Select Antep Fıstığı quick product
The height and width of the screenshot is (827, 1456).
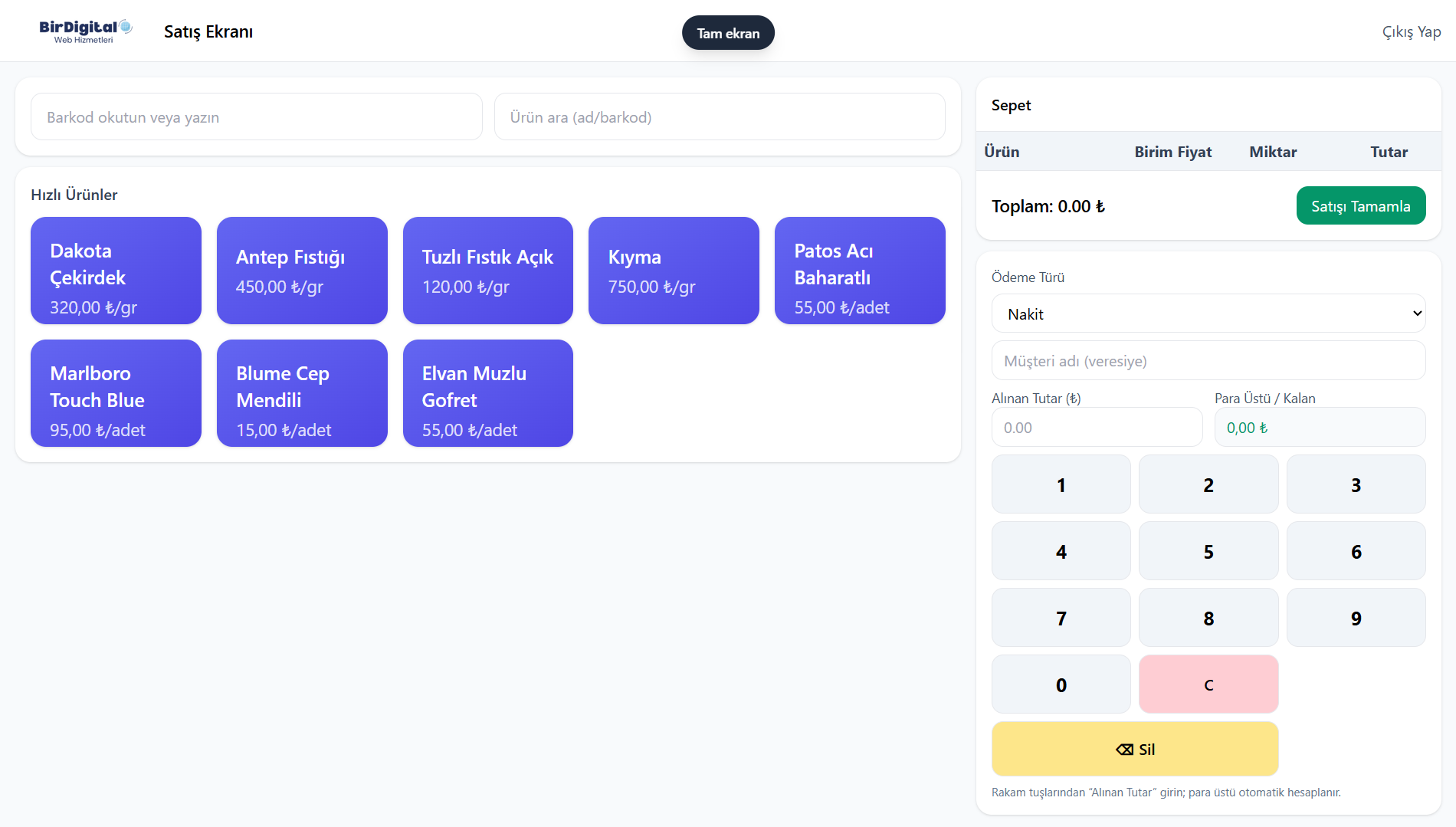point(302,271)
